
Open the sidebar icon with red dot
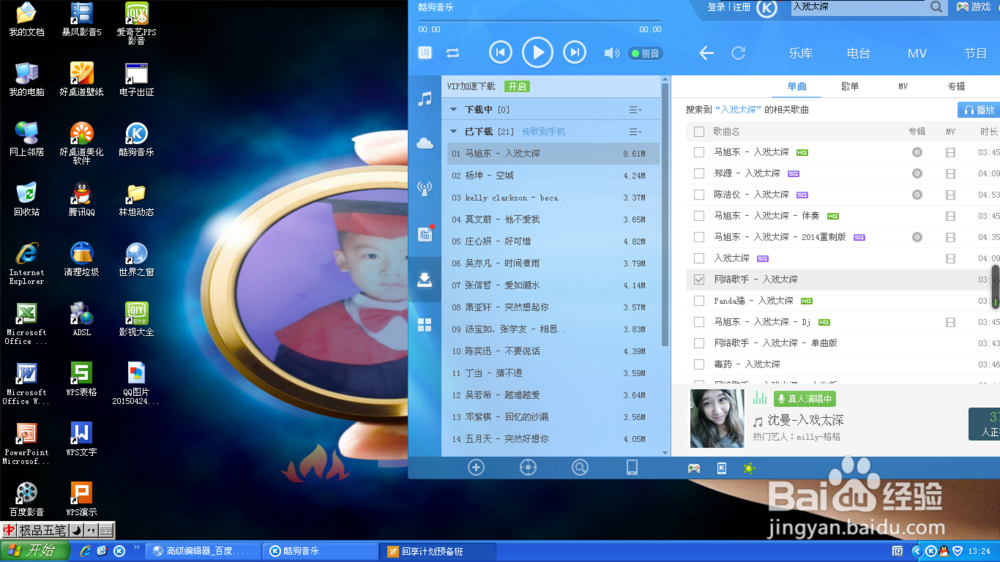[x=425, y=233]
